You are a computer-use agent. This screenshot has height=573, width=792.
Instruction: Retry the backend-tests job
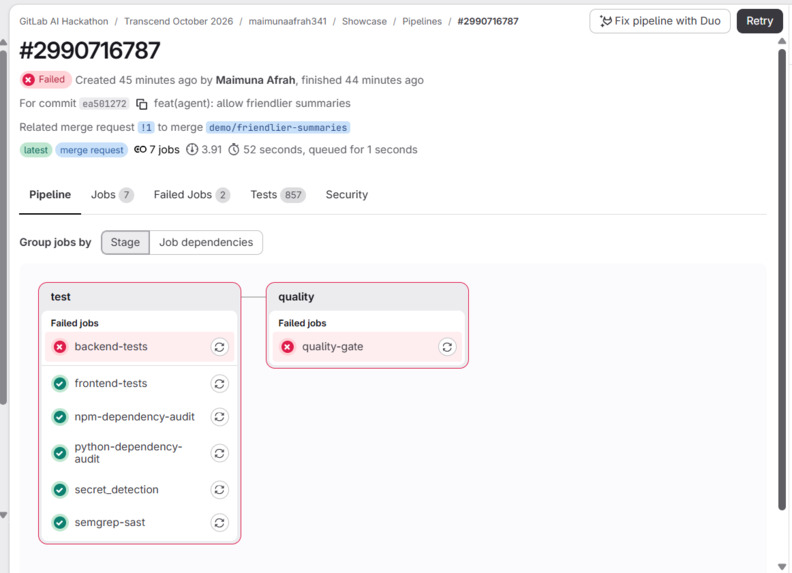219,347
